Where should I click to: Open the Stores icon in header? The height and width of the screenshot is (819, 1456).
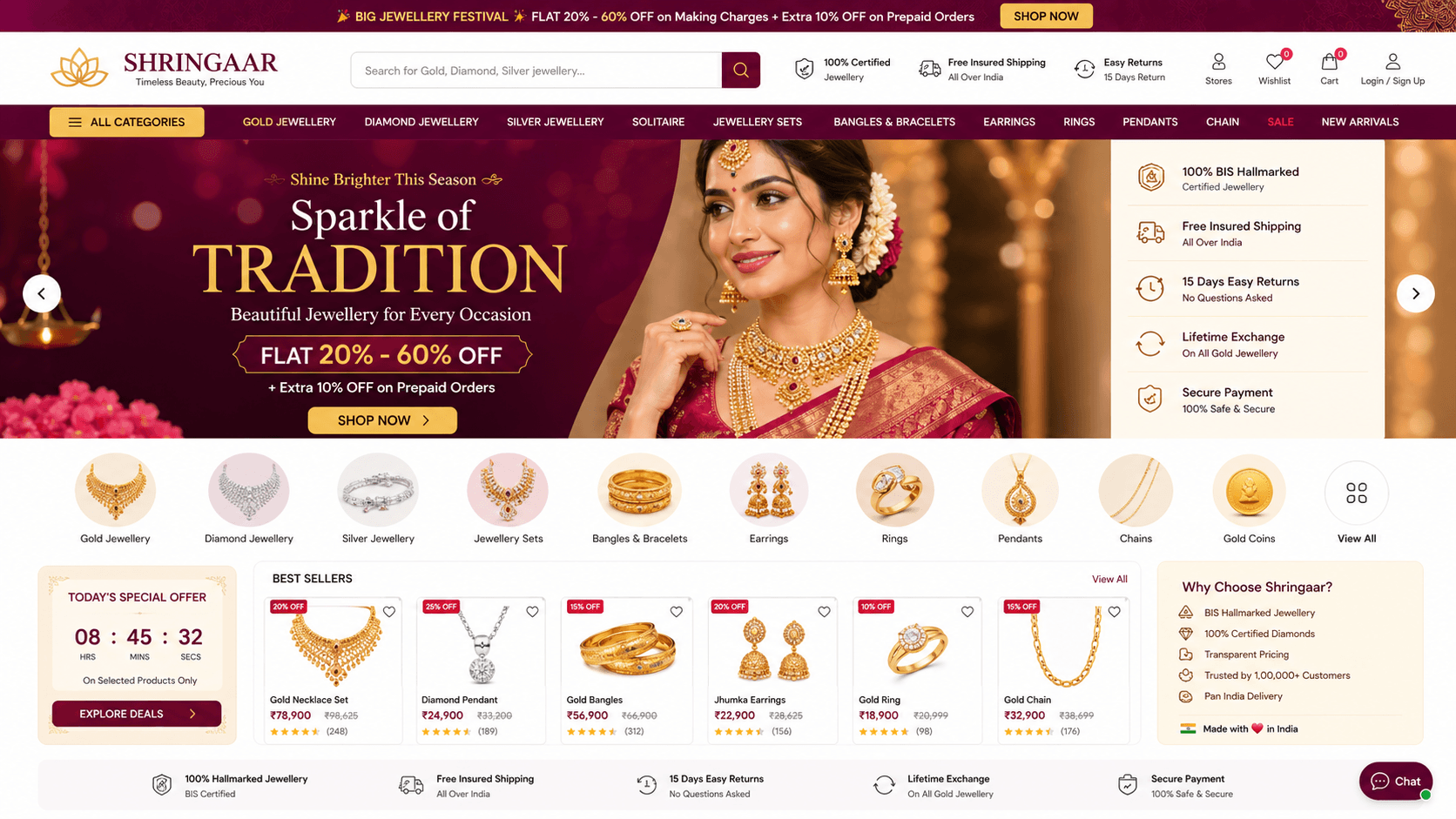pyautogui.click(x=1218, y=62)
